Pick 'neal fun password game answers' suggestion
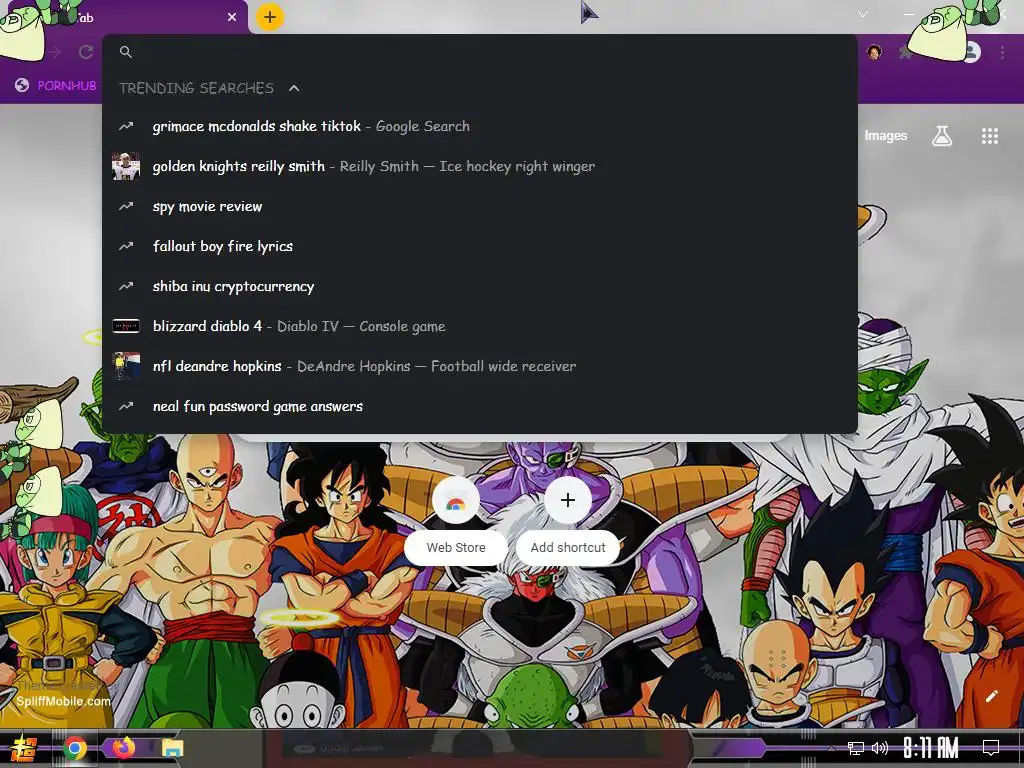This screenshot has height=768, width=1024. click(x=479, y=406)
